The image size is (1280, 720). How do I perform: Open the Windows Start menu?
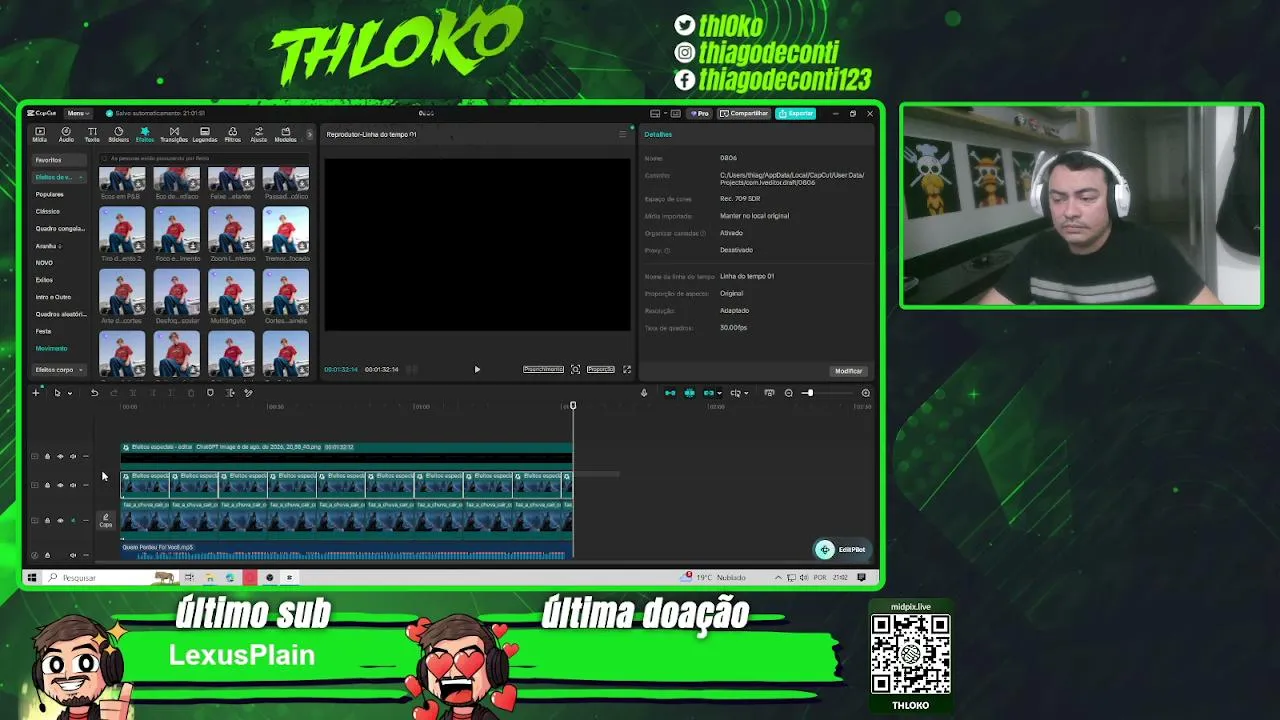point(32,577)
